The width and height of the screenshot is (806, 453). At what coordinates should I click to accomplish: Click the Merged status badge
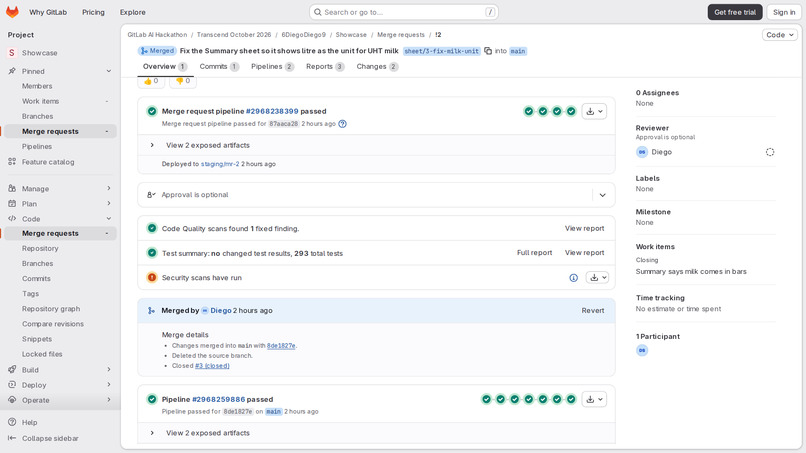tap(157, 51)
